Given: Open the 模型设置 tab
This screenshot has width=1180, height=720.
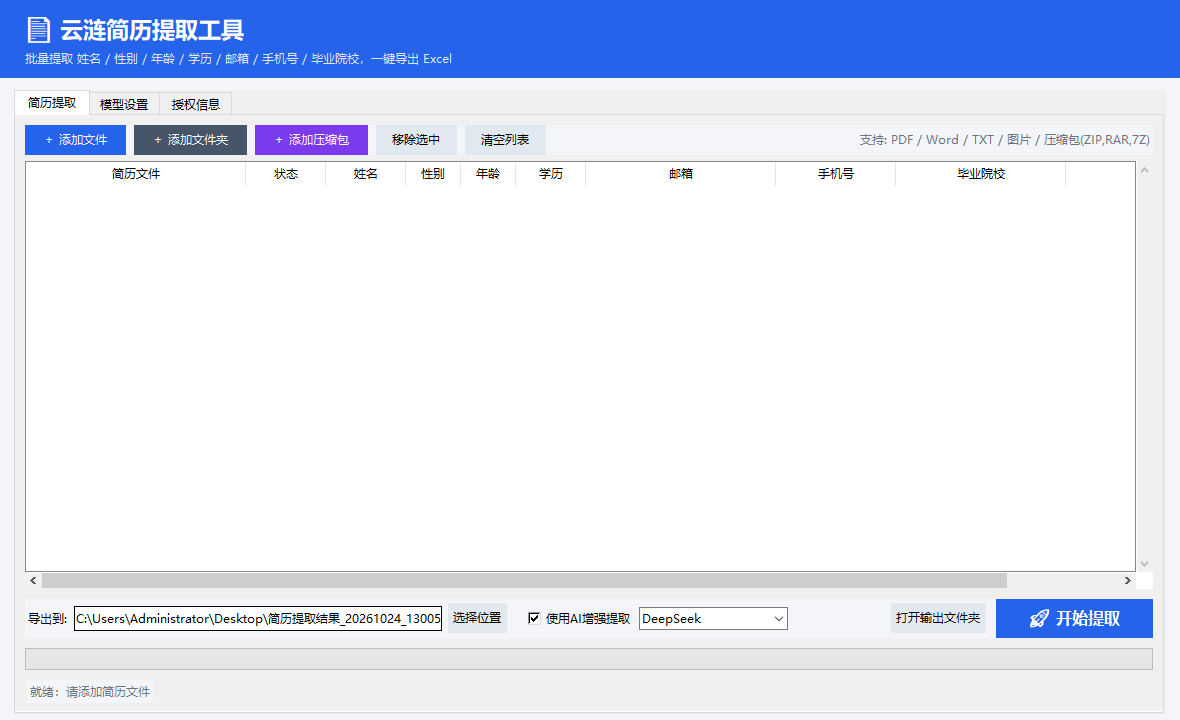Looking at the screenshot, I should coord(124,105).
